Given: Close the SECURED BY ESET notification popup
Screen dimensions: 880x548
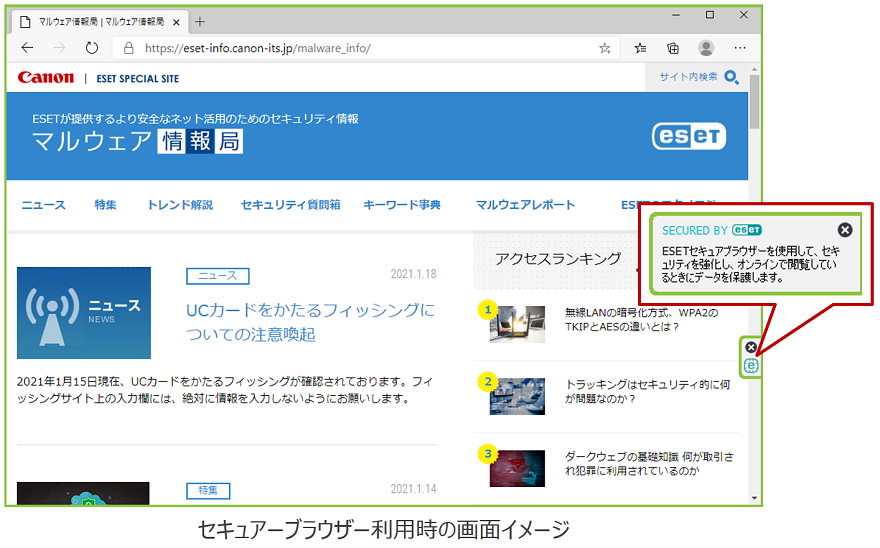Looking at the screenshot, I should [845, 230].
